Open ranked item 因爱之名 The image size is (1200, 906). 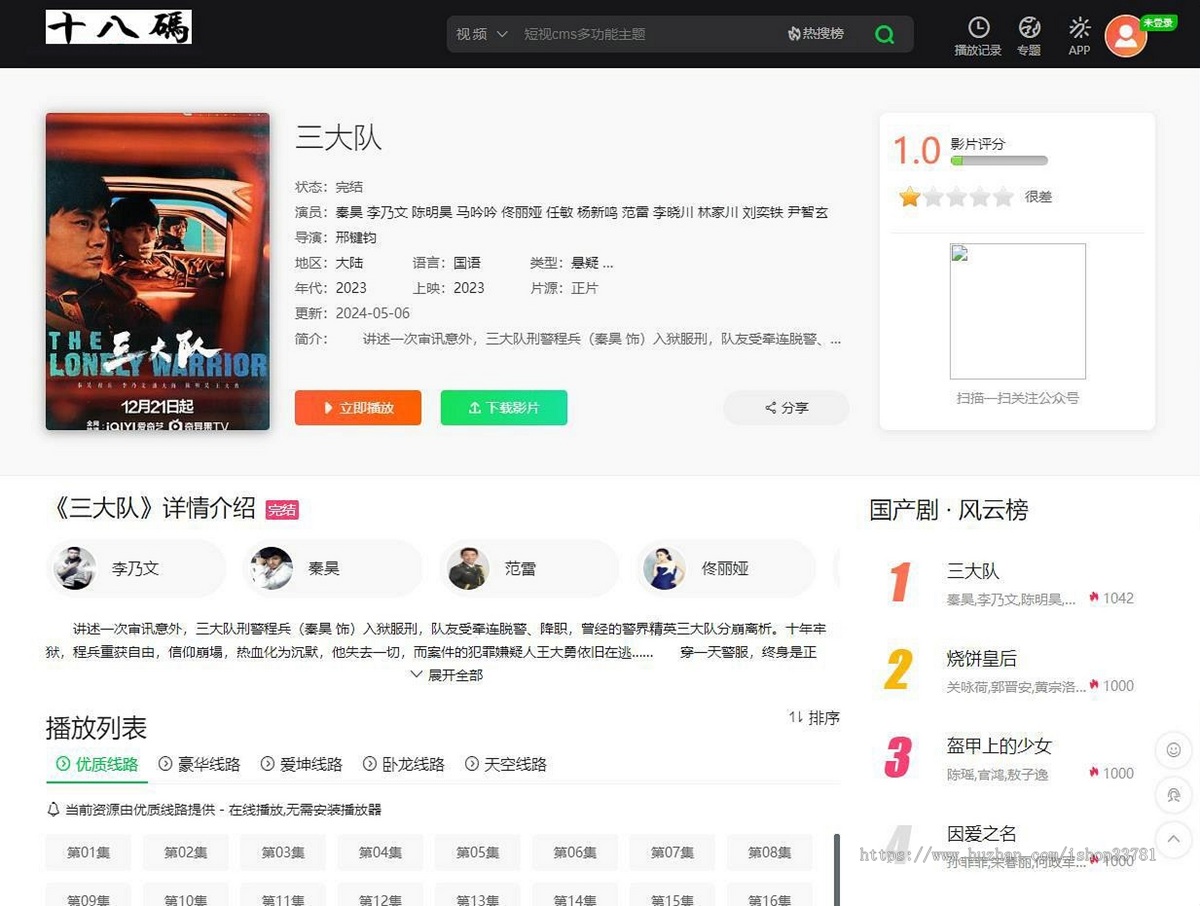coord(982,833)
